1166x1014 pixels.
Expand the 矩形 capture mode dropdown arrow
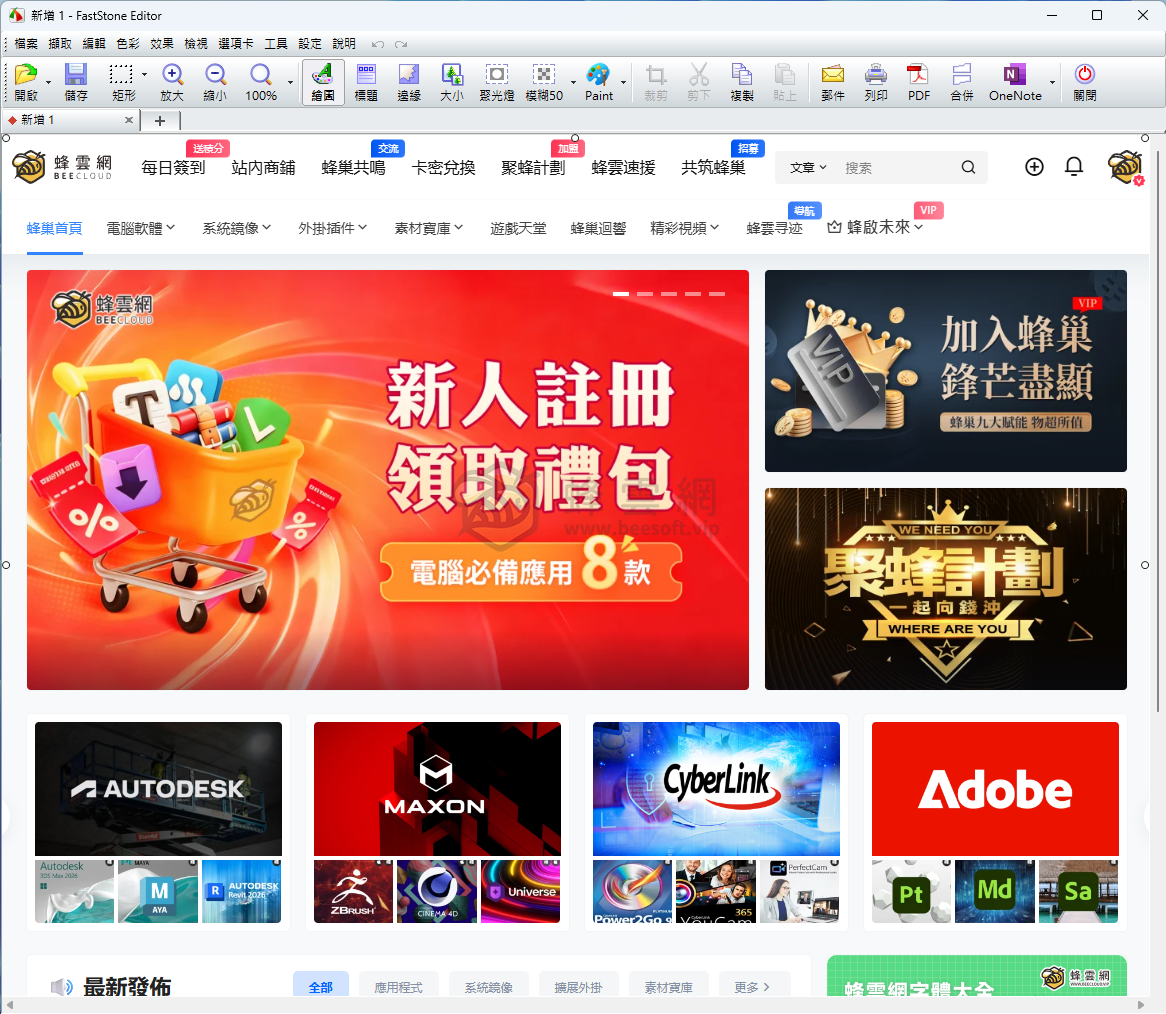tap(144, 74)
